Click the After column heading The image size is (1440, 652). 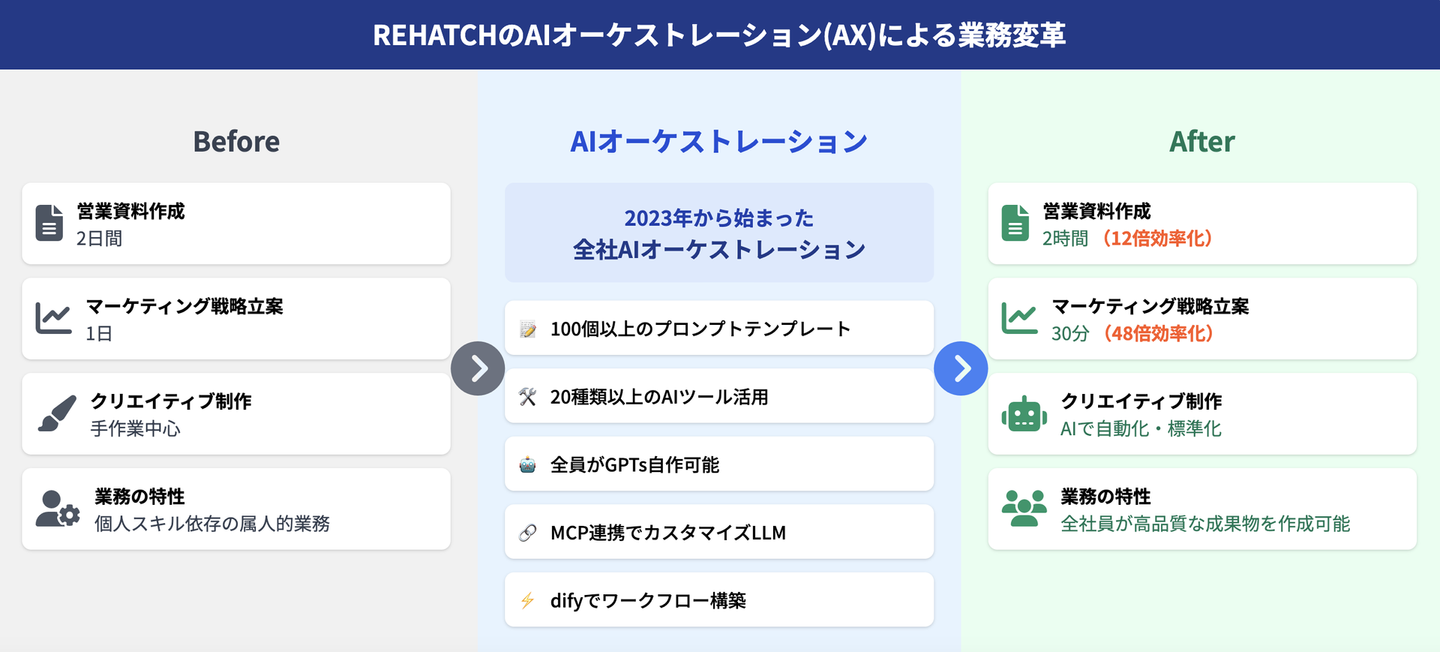coord(1202,142)
